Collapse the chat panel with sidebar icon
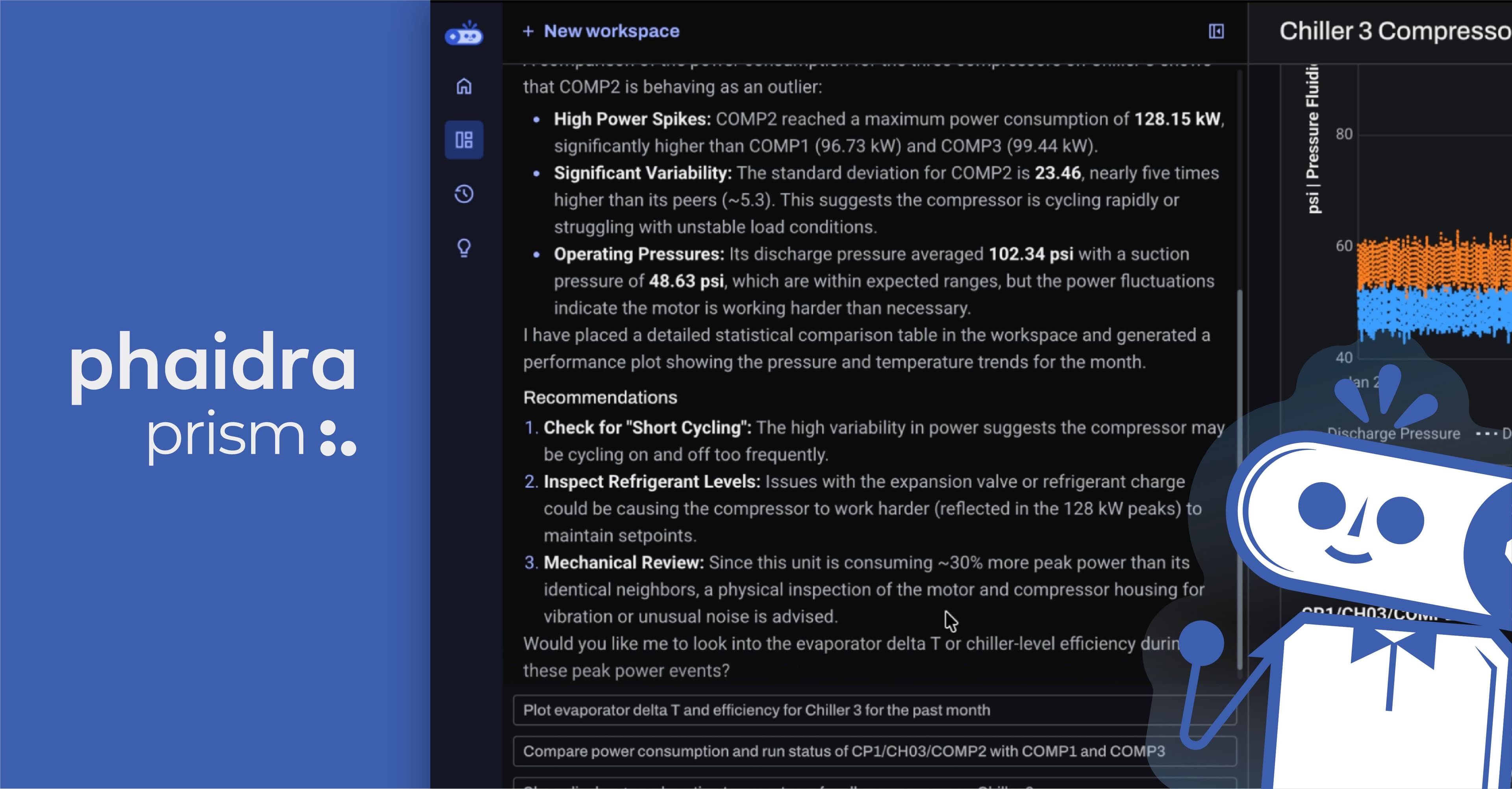The image size is (1512, 789). click(x=1216, y=31)
